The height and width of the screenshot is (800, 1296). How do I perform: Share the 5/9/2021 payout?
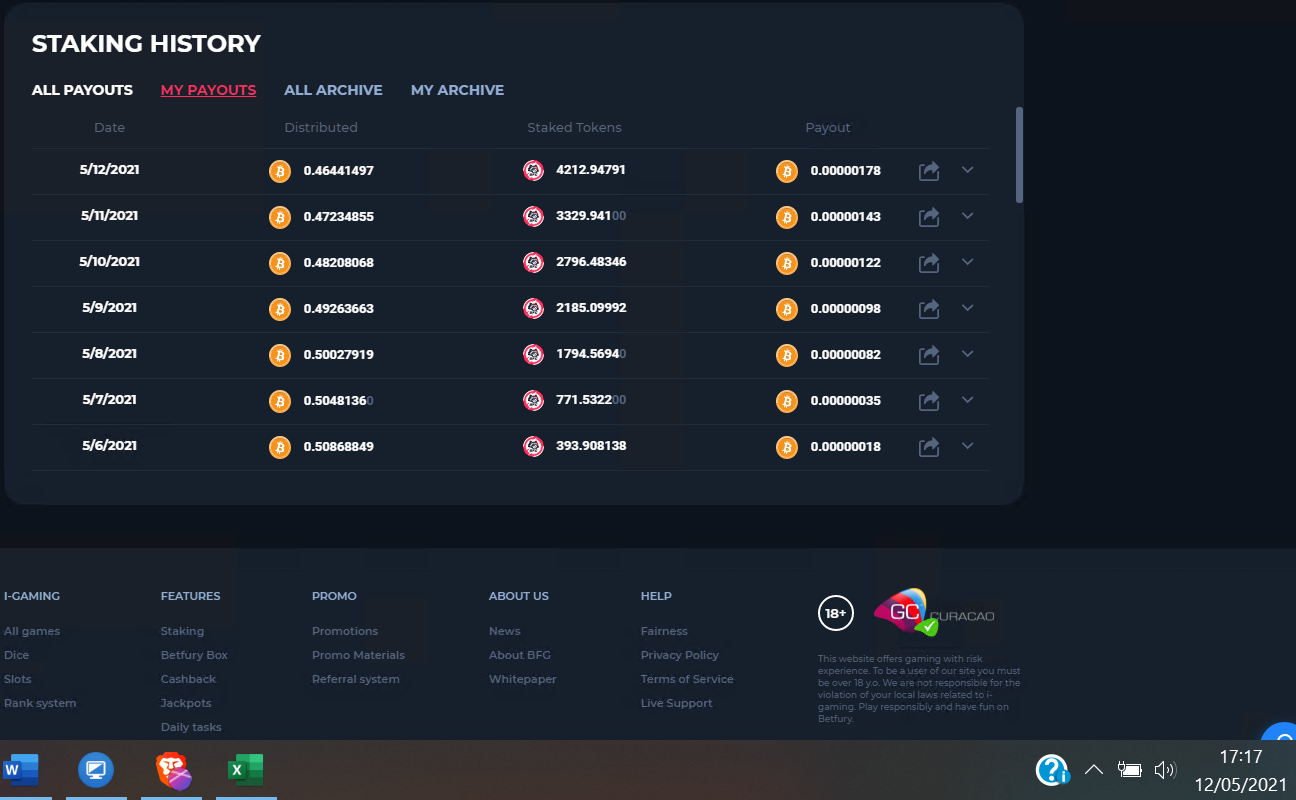pyautogui.click(x=929, y=309)
